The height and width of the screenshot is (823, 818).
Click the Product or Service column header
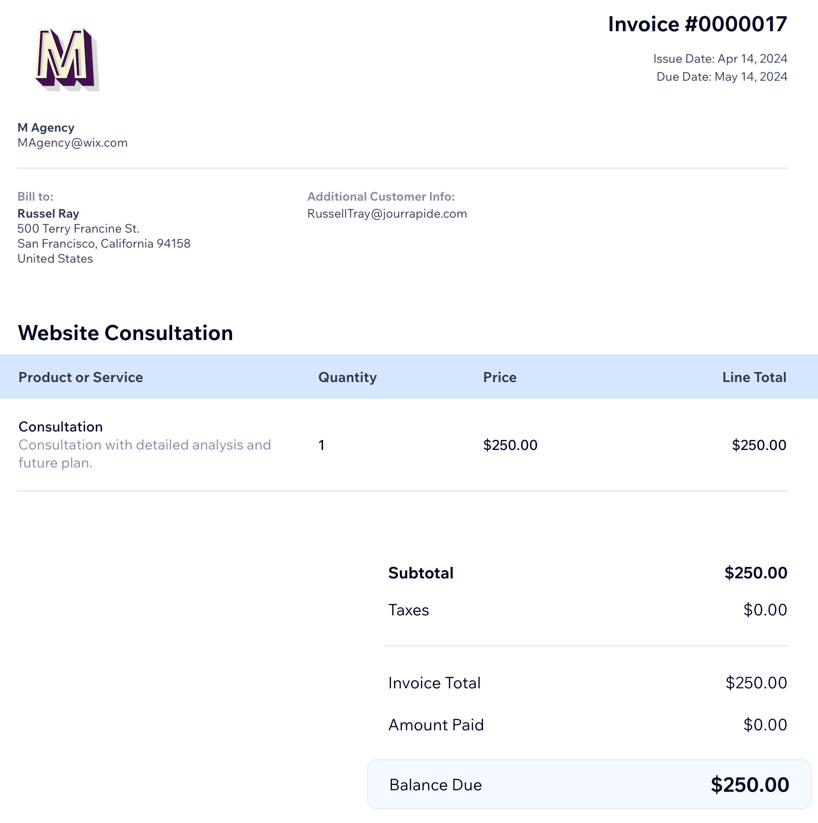point(80,377)
